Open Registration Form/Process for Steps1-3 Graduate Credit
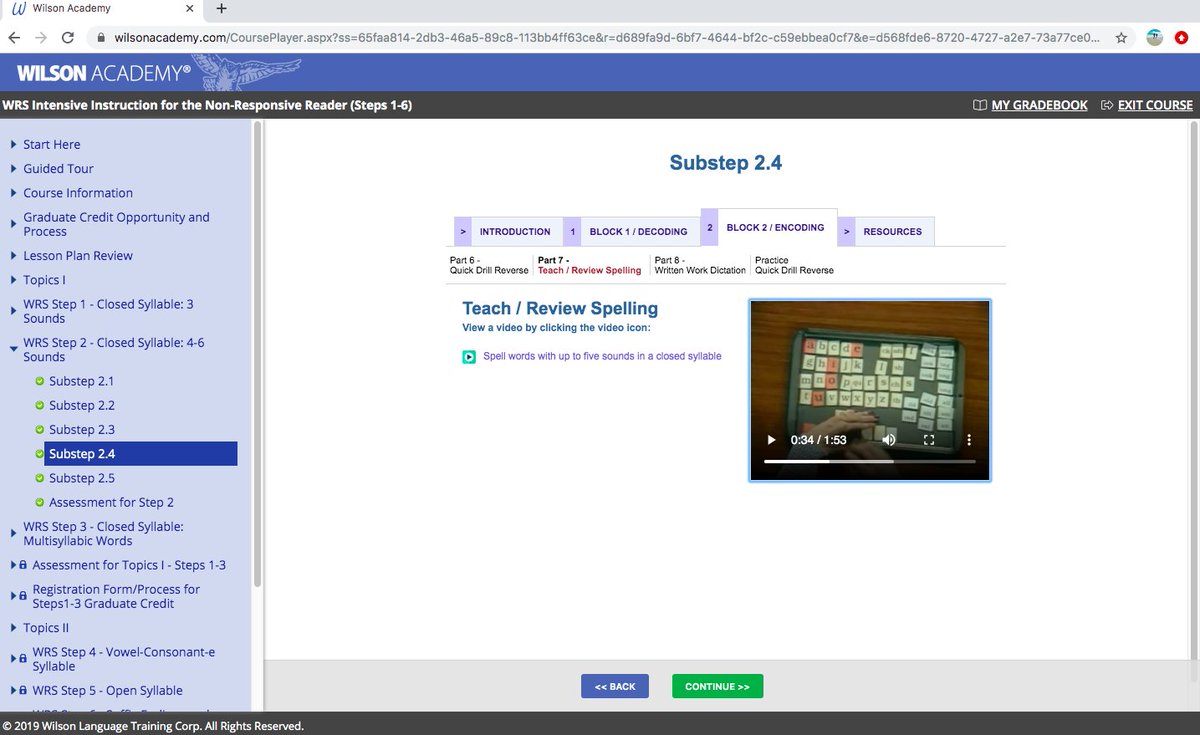This screenshot has height=735, width=1200. pyautogui.click(x=116, y=596)
